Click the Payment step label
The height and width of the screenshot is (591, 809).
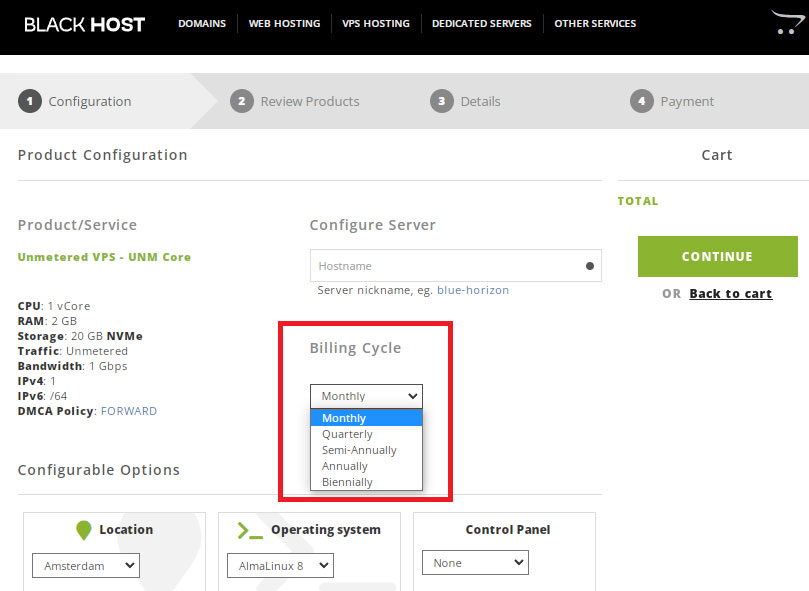click(687, 102)
